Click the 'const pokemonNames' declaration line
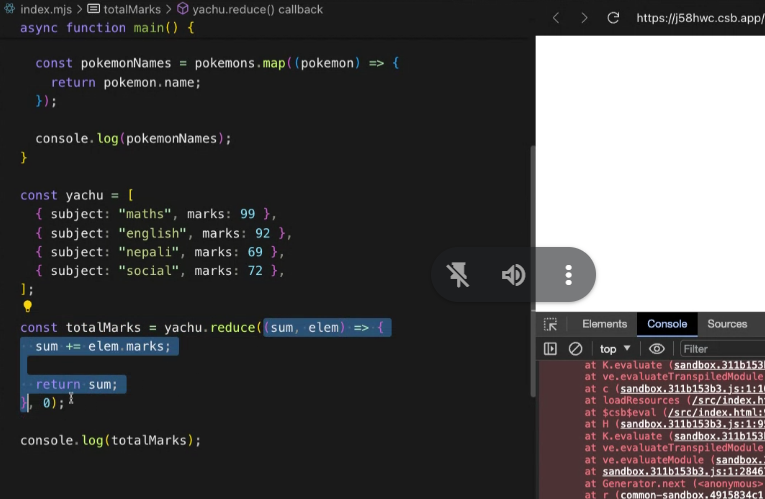The width and height of the screenshot is (765, 499). 217,63
